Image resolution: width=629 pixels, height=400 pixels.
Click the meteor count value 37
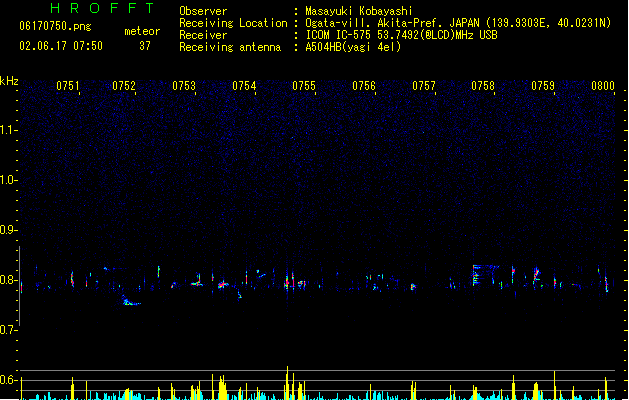coord(145,46)
